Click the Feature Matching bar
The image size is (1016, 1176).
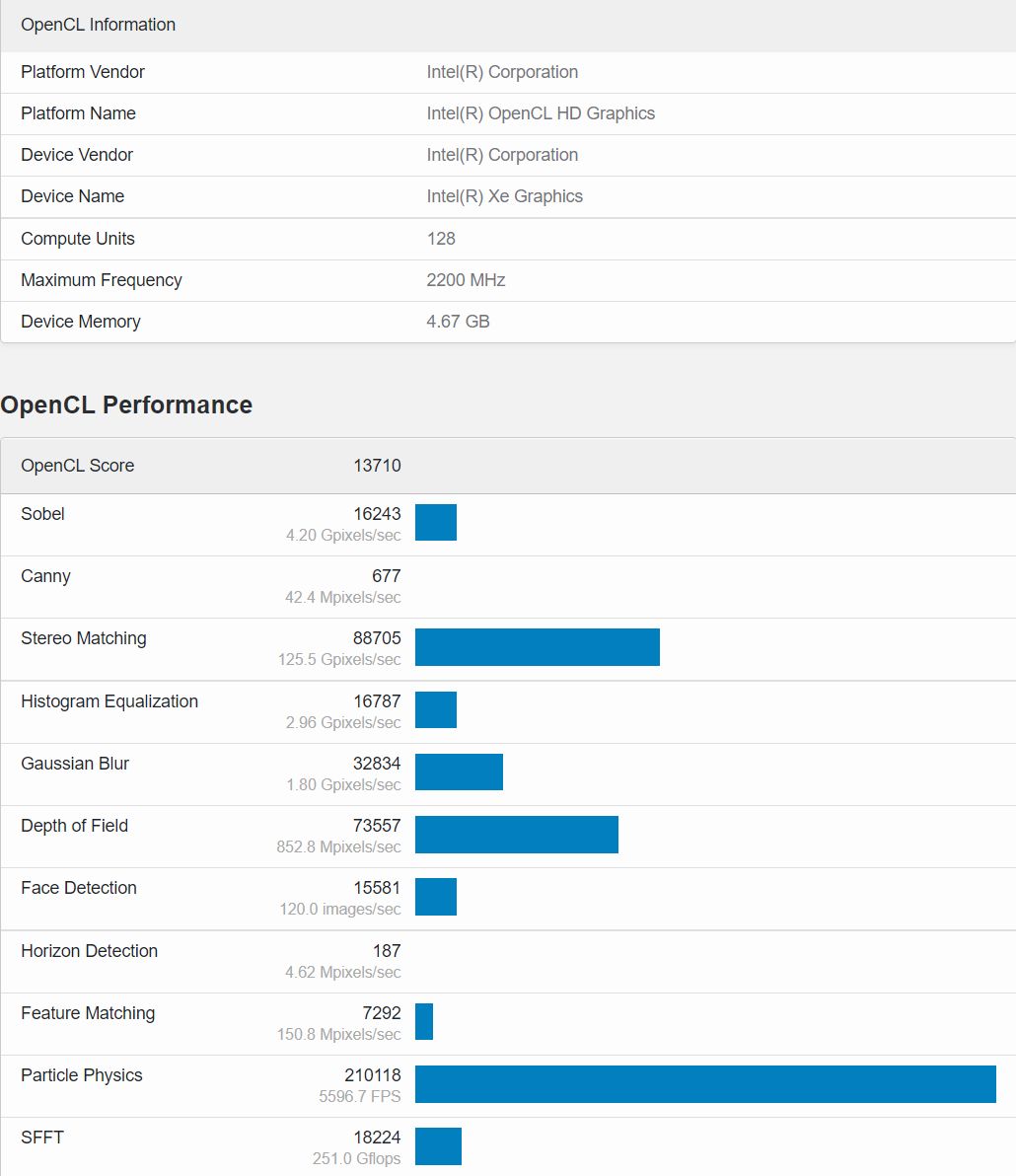point(423,1022)
